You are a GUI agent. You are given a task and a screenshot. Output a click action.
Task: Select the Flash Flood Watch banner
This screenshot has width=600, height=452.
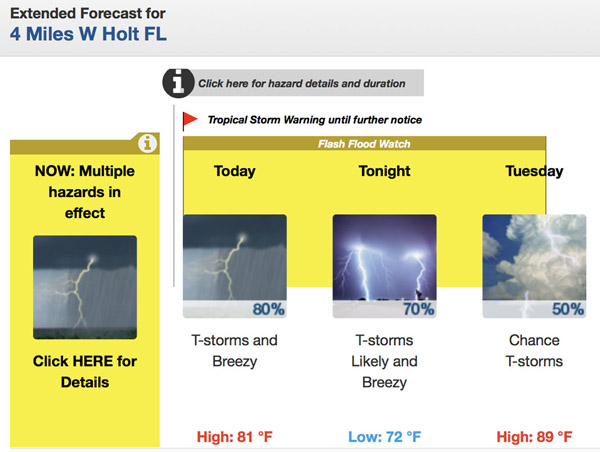point(364,144)
